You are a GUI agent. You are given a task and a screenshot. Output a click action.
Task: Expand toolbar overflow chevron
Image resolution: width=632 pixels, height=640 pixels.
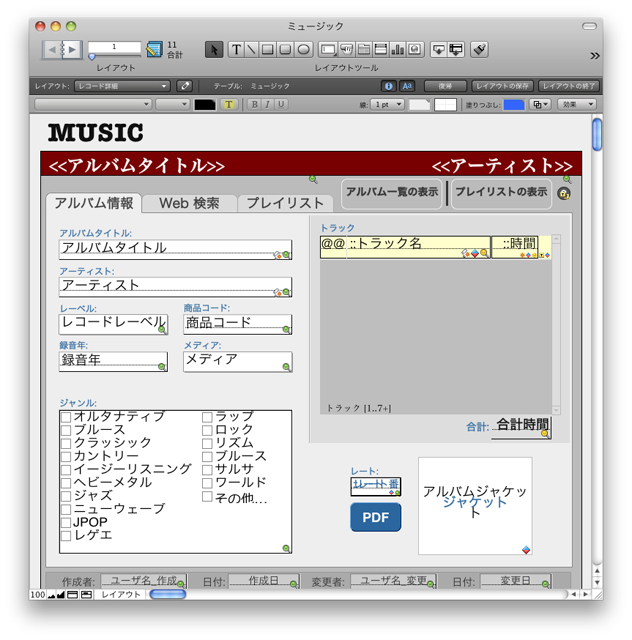coord(595,56)
